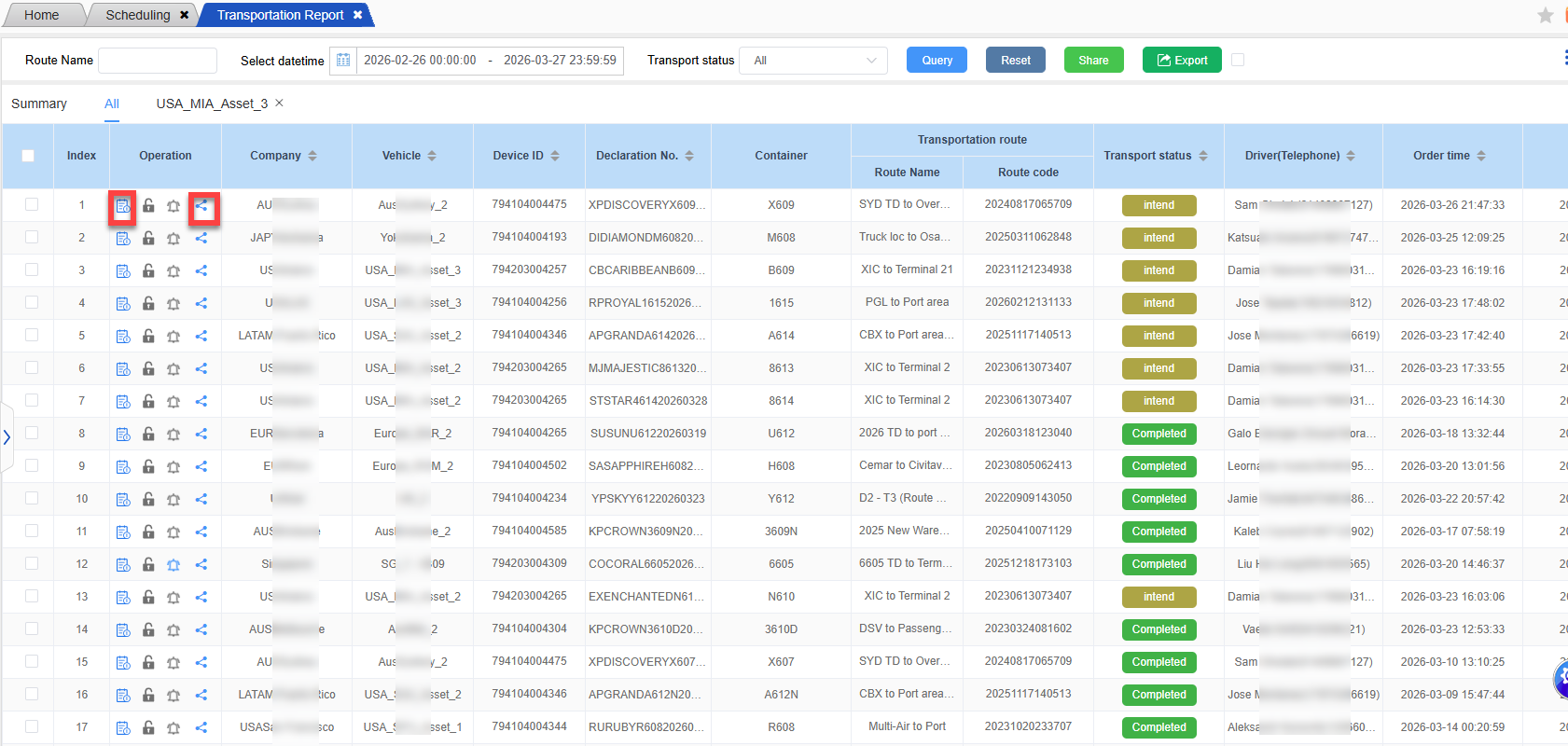
Task: Switch to the Summary tab
Action: [39, 104]
